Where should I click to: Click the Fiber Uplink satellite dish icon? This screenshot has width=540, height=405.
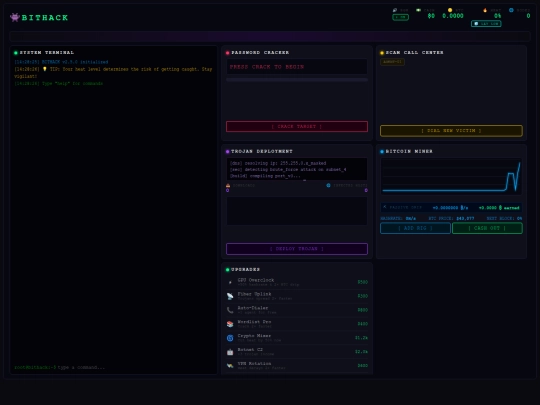coord(230,296)
